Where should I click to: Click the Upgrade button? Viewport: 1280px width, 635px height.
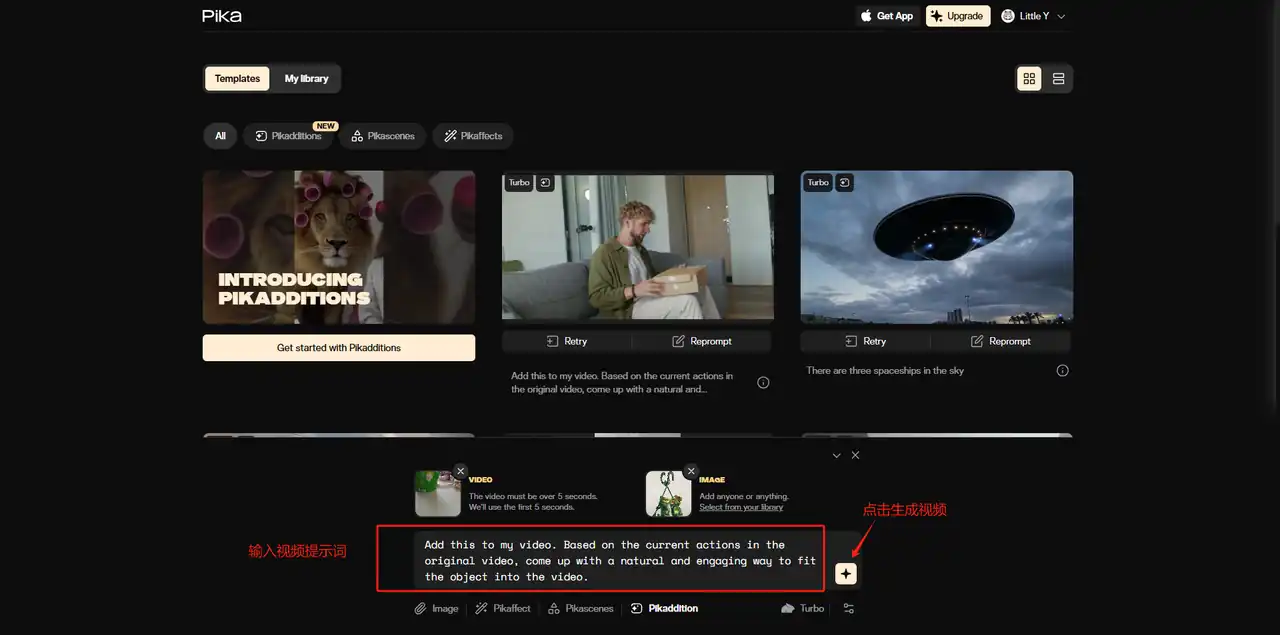(x=958, y=16)
